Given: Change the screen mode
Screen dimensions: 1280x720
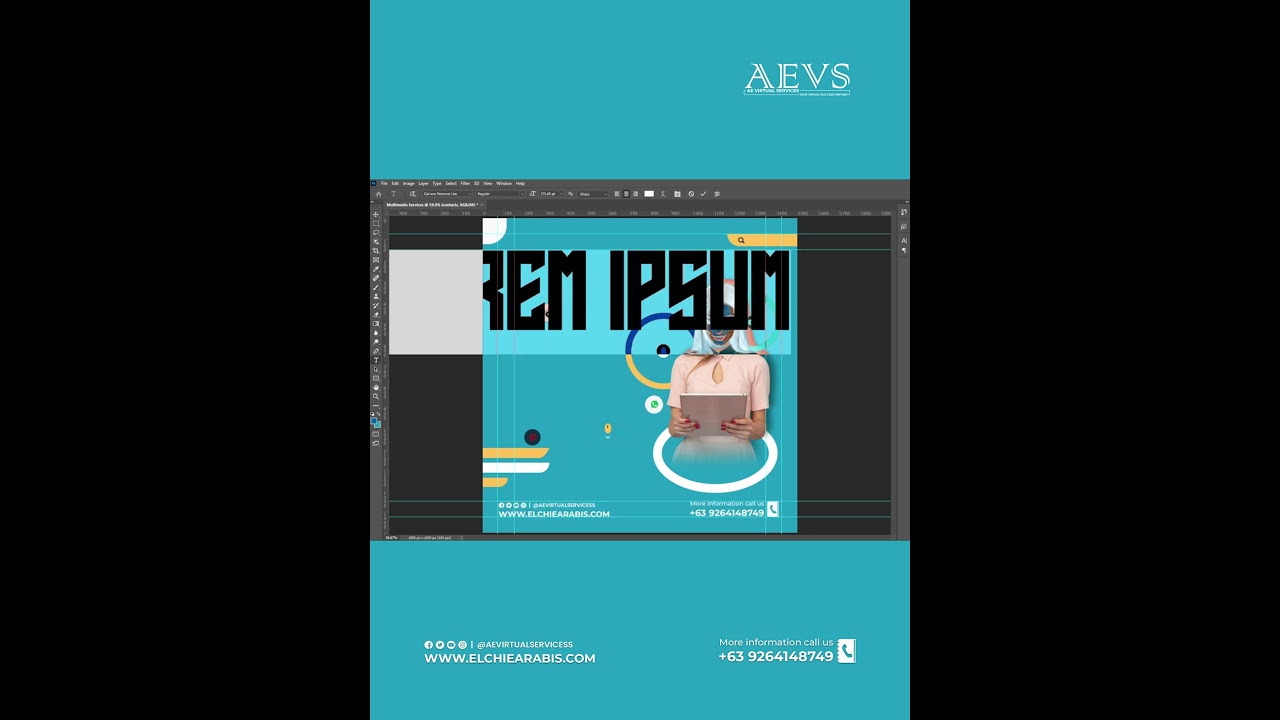Looking at the screenshot, I should (x=376, y=445).
